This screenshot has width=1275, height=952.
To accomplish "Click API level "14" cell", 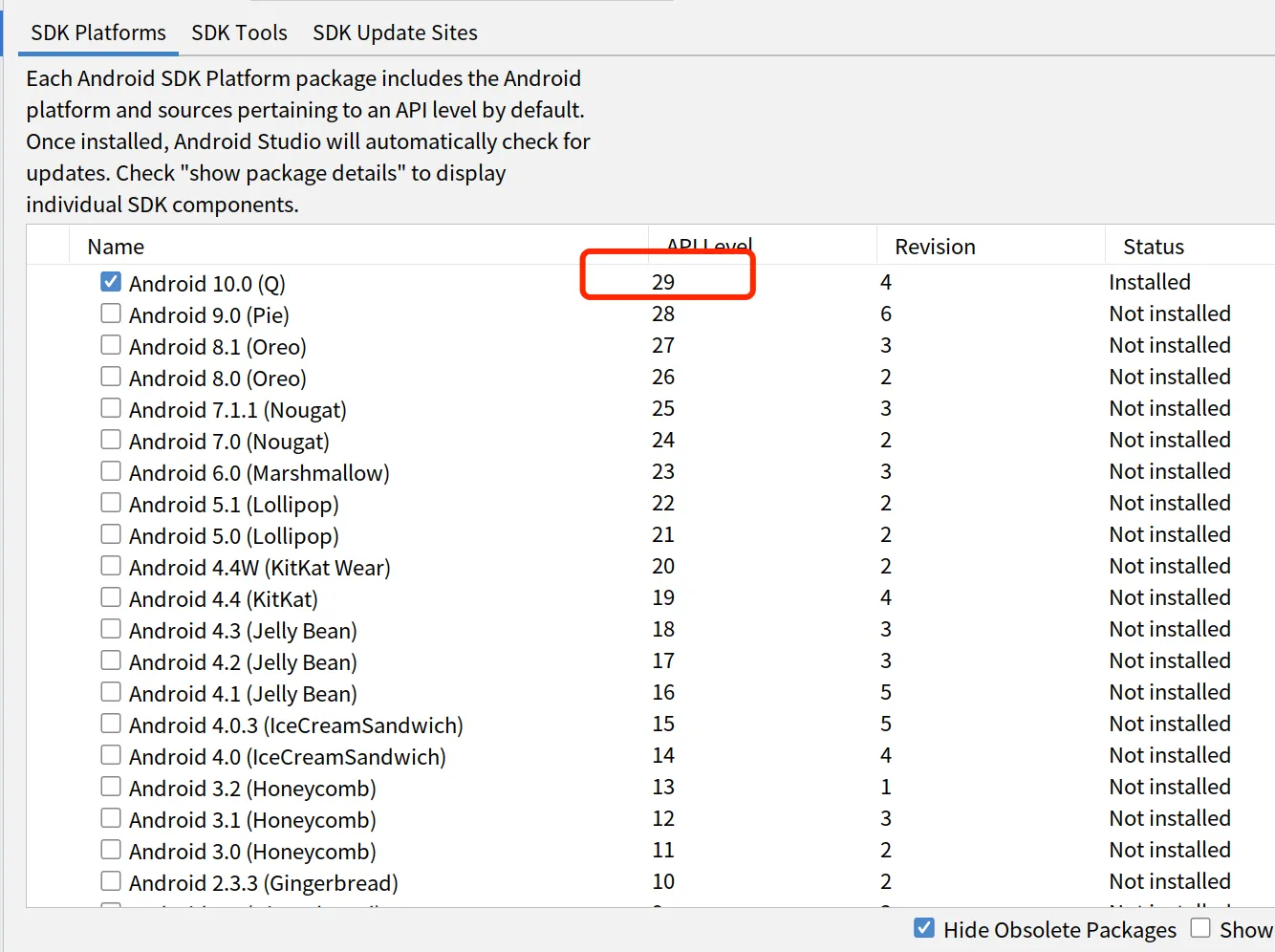I will pos(663,755).
